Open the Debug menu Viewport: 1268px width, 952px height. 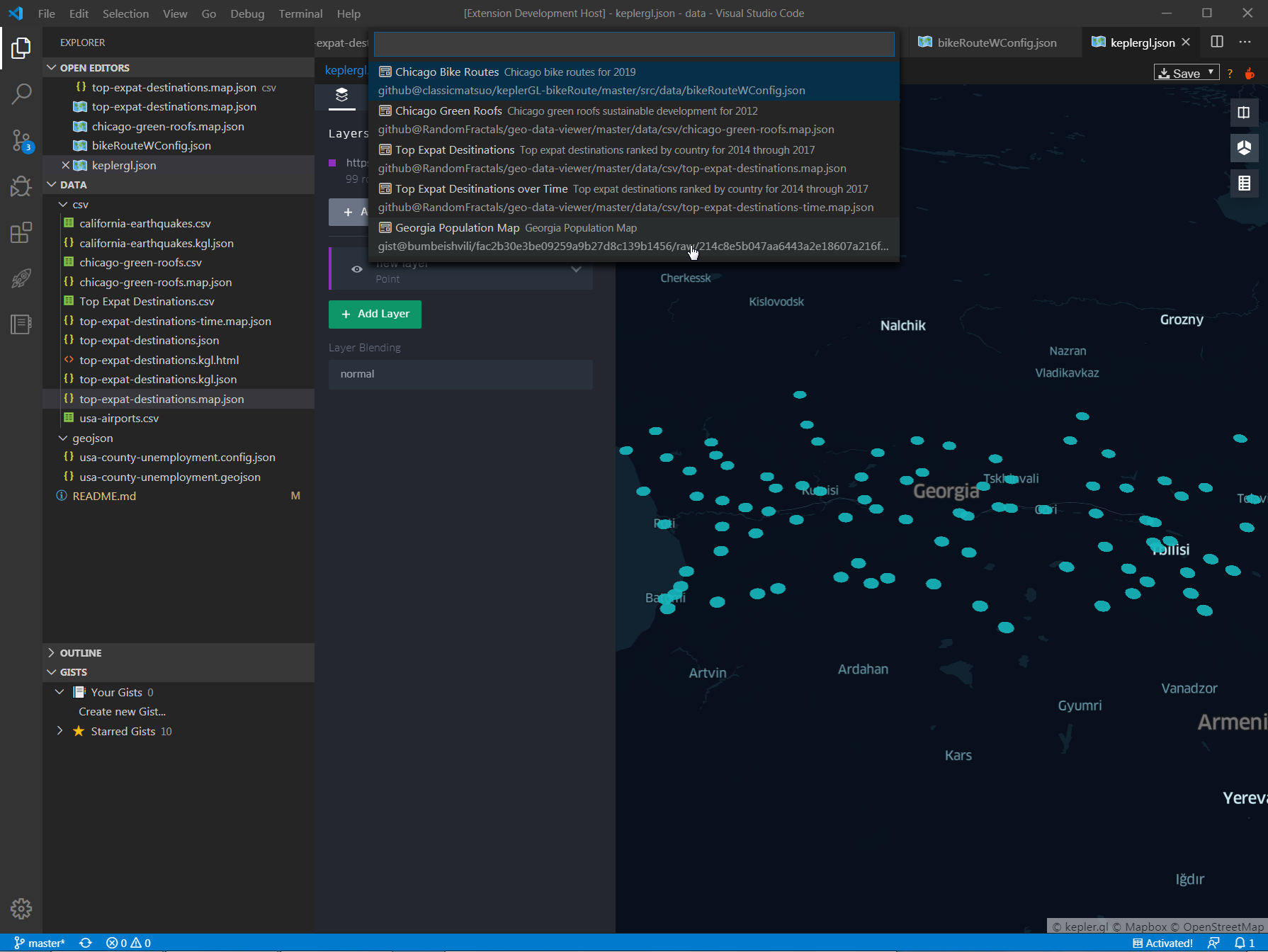tap(247, 13)
